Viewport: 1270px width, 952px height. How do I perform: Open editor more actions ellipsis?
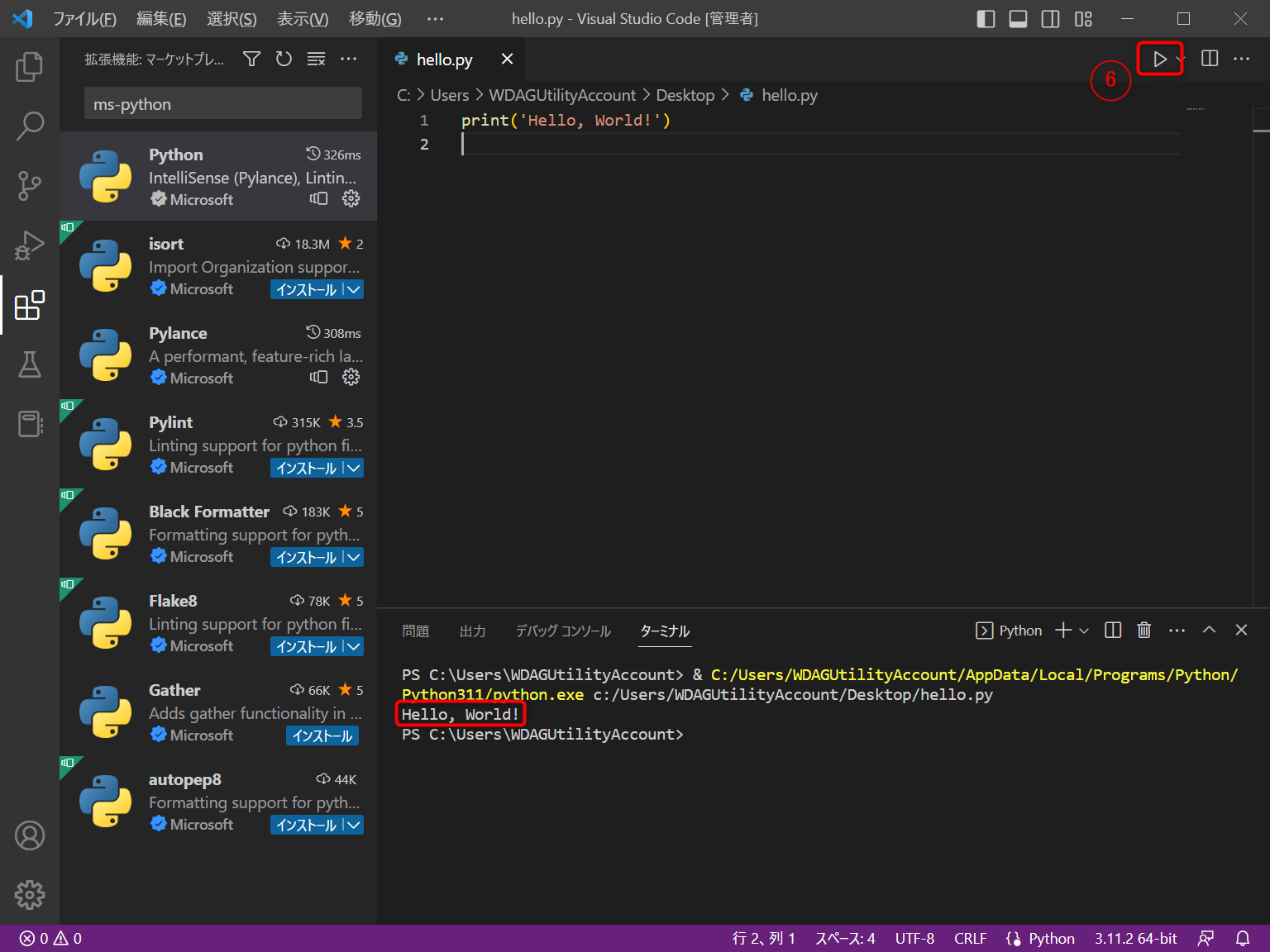pos(1242,59)
